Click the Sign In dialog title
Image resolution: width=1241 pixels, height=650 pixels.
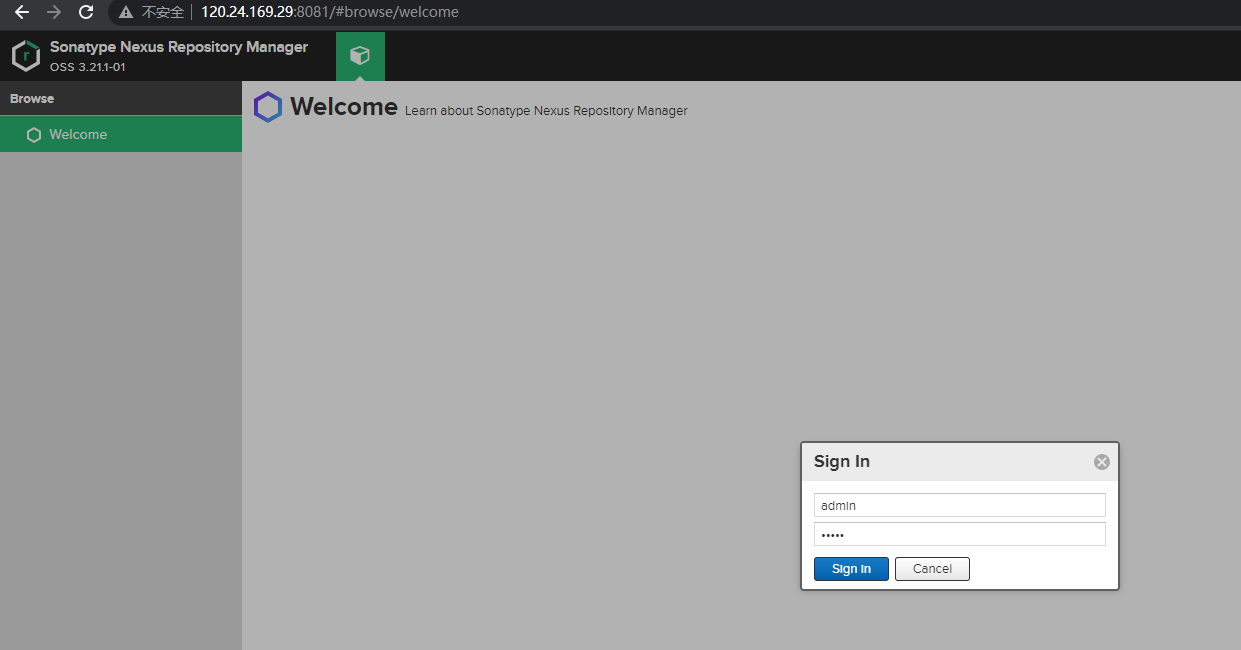[x=842, y=461]
